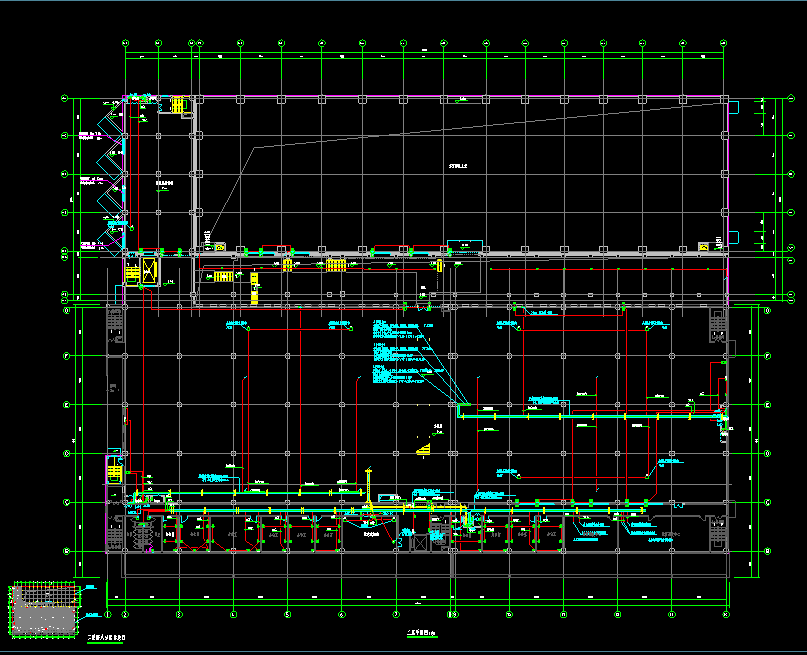Select the yellow vertical bar below the upper hall
807x655 pixels.
438,265
